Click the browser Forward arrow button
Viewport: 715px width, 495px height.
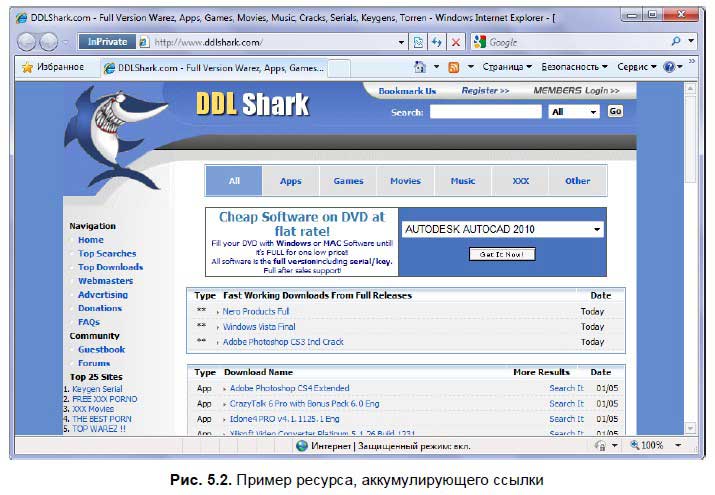[x=49, y=42]
